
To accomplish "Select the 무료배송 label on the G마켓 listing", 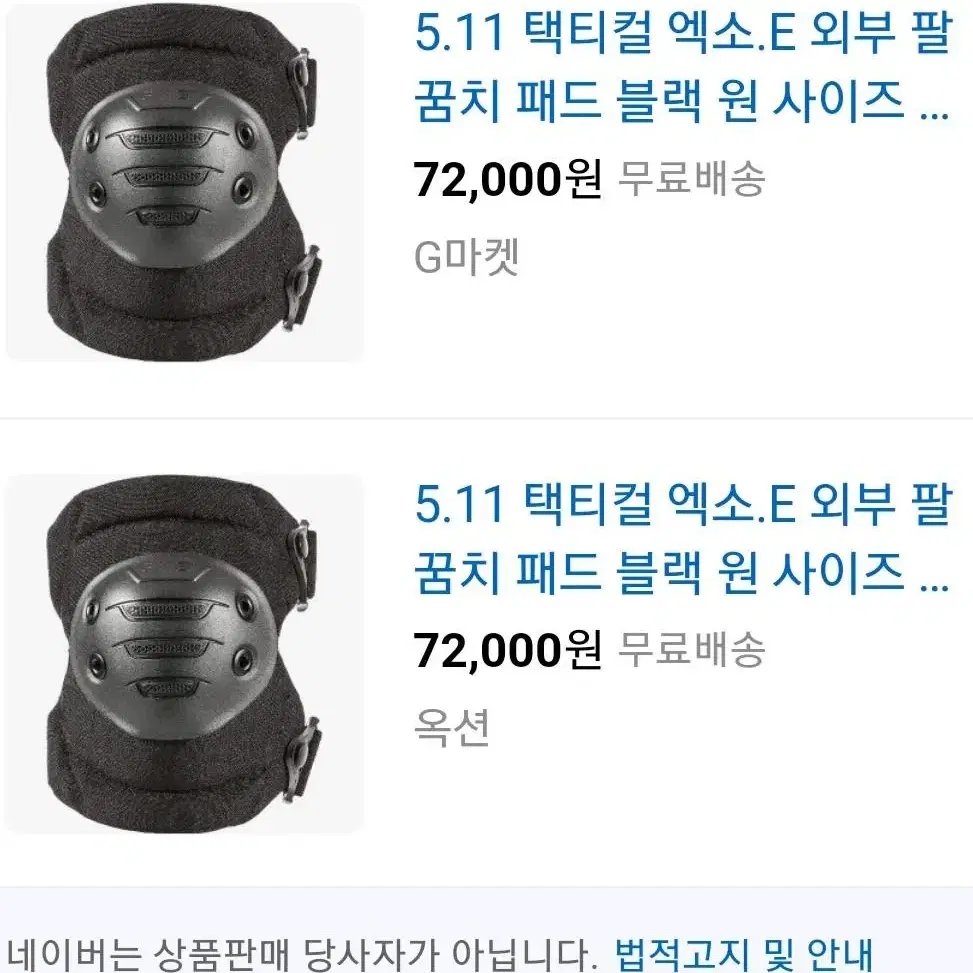I will point(692,179).
